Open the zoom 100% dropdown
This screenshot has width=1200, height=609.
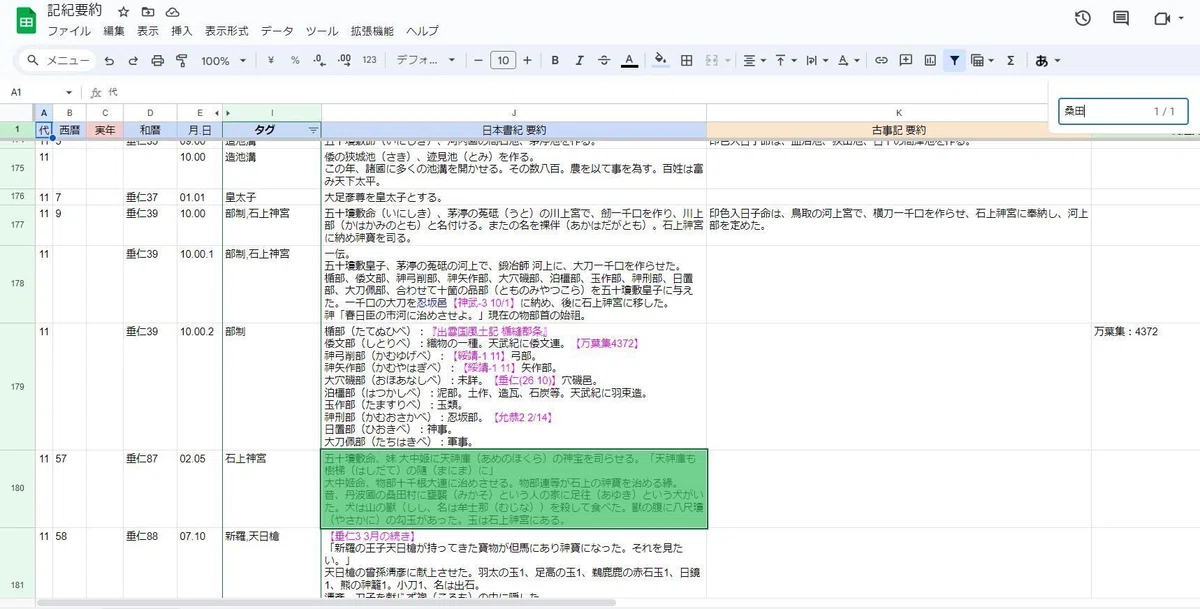[x=223, y=61]
